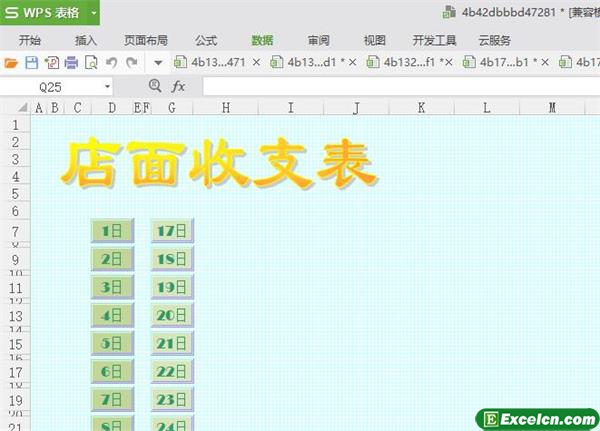Close the 4b13...471 document tab

[x=257, y=62]
